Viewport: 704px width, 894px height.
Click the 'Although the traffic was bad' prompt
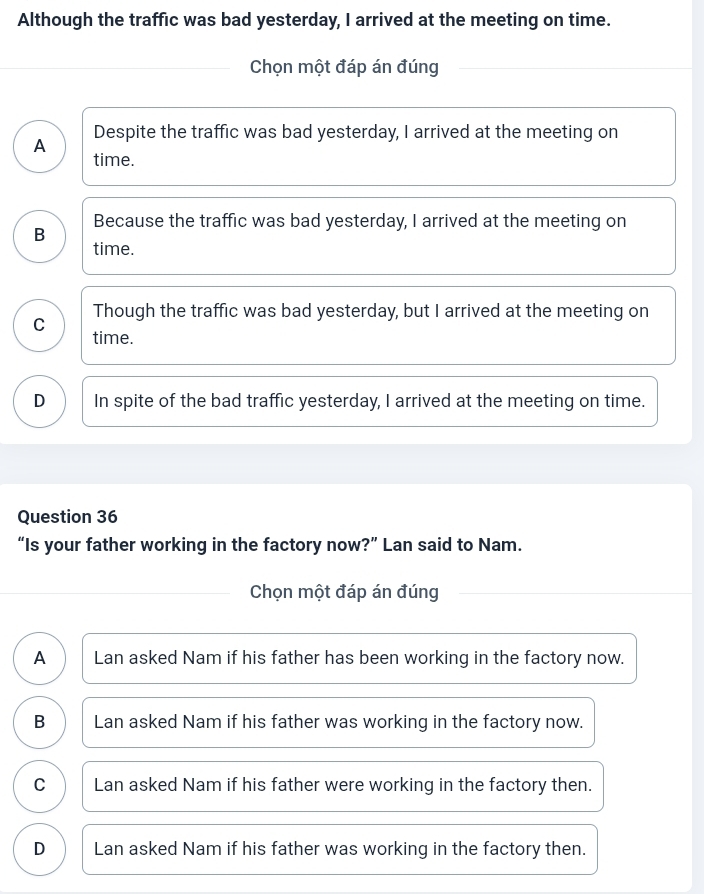[314, 20]
